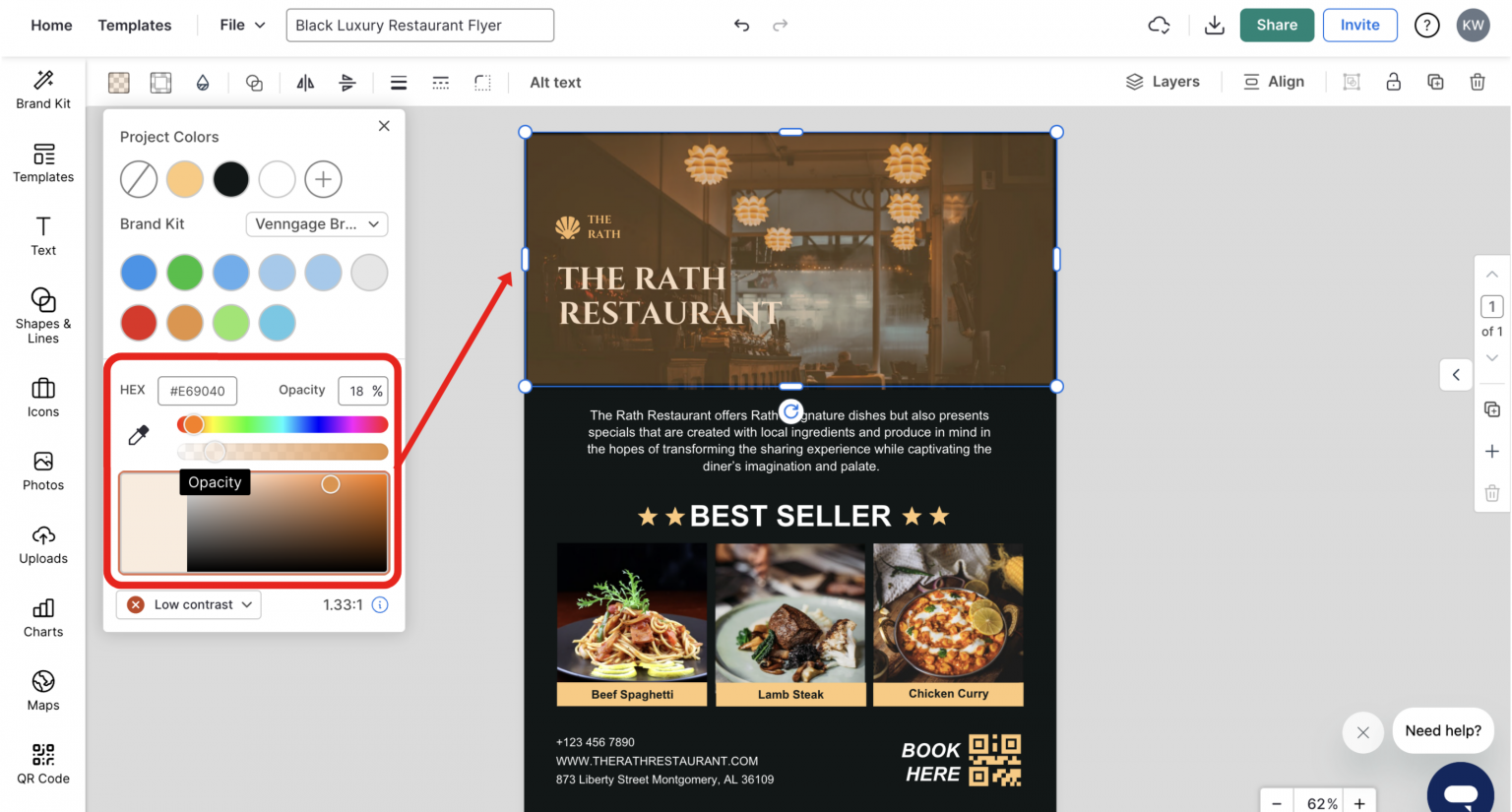Switch to the Templates page
The height and width of the screenshot is (812, 1512).
134,25
